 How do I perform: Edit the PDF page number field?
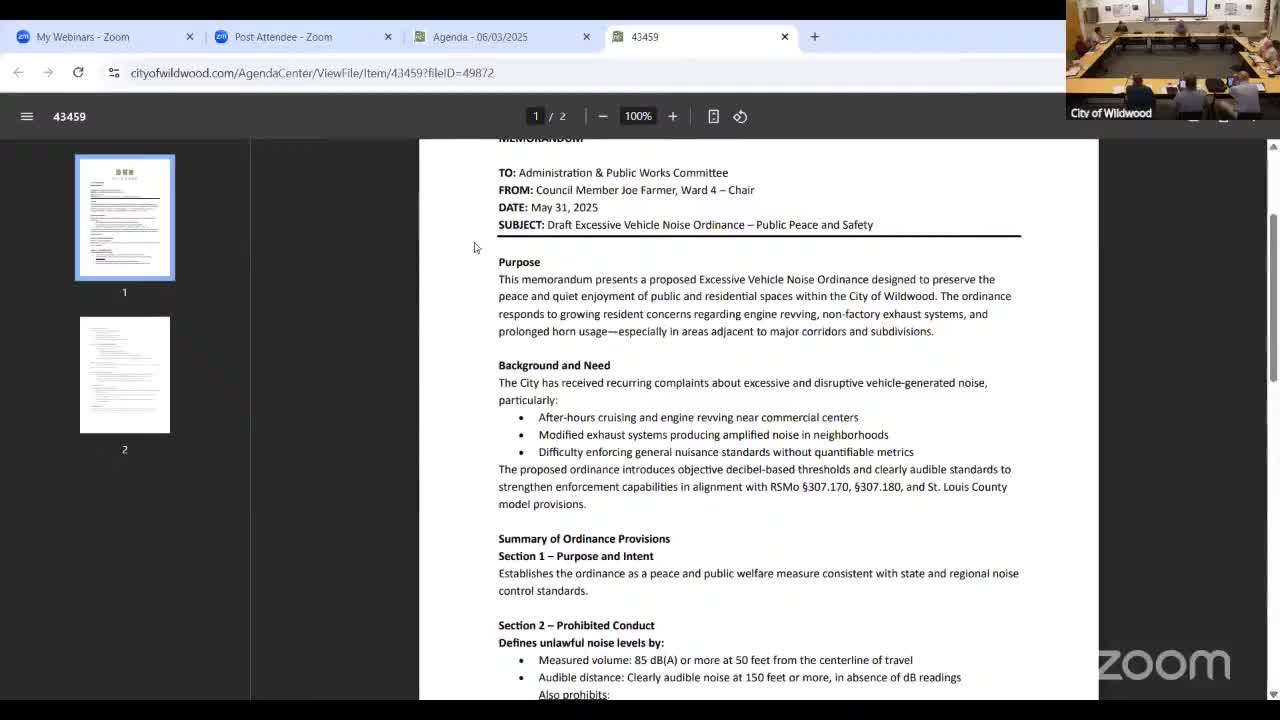(536, 116)
